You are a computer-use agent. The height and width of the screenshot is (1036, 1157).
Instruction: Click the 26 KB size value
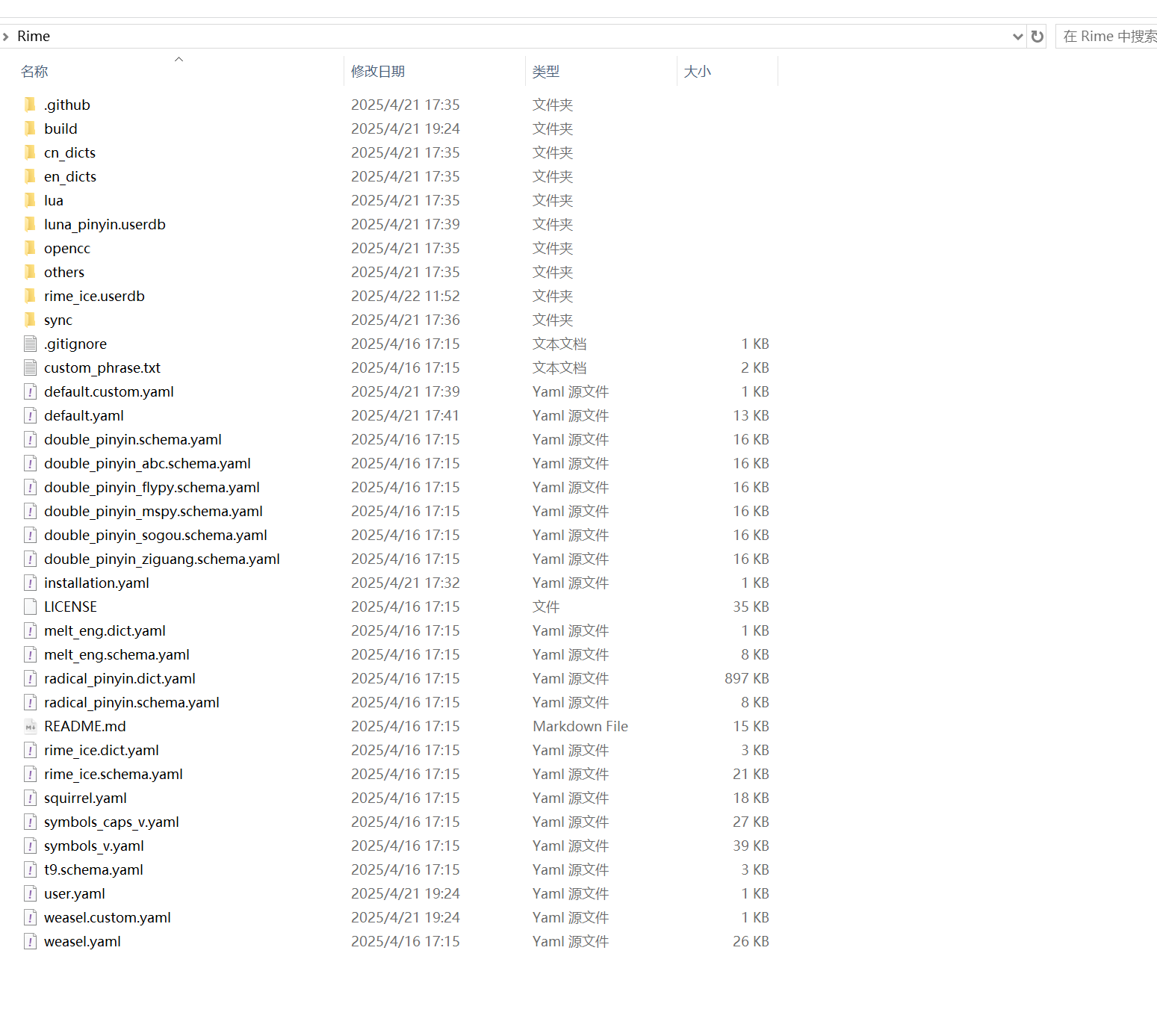coord(751,941)
